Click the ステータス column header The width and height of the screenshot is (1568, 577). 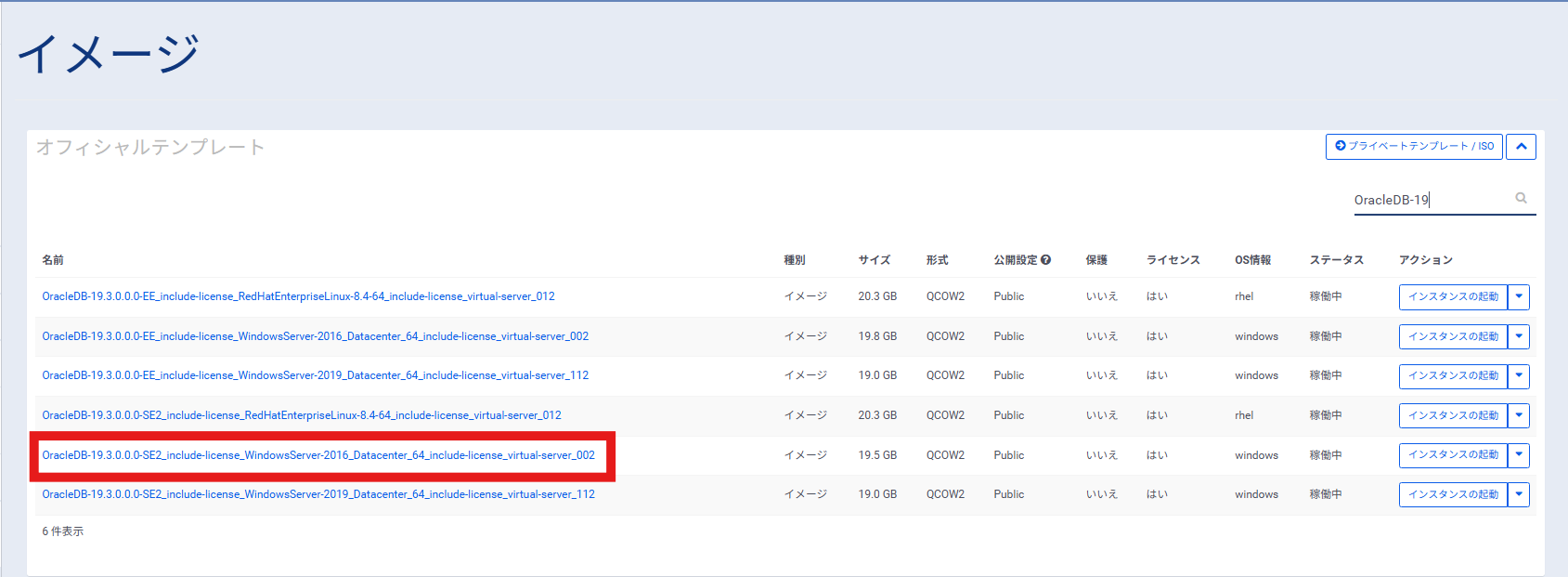click(x=1337, y=260)
